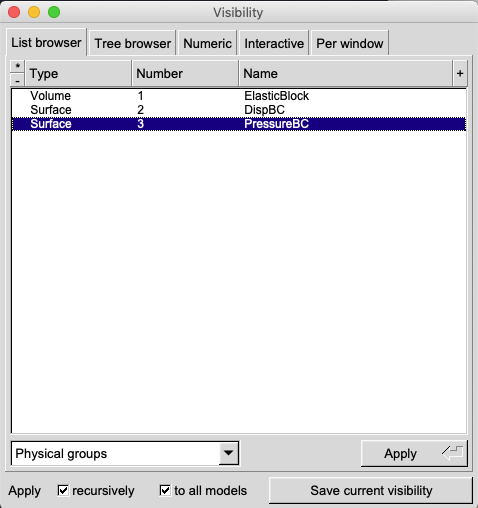
Task: Switch to the Tree browser tab
Action: tap(133, 43)
